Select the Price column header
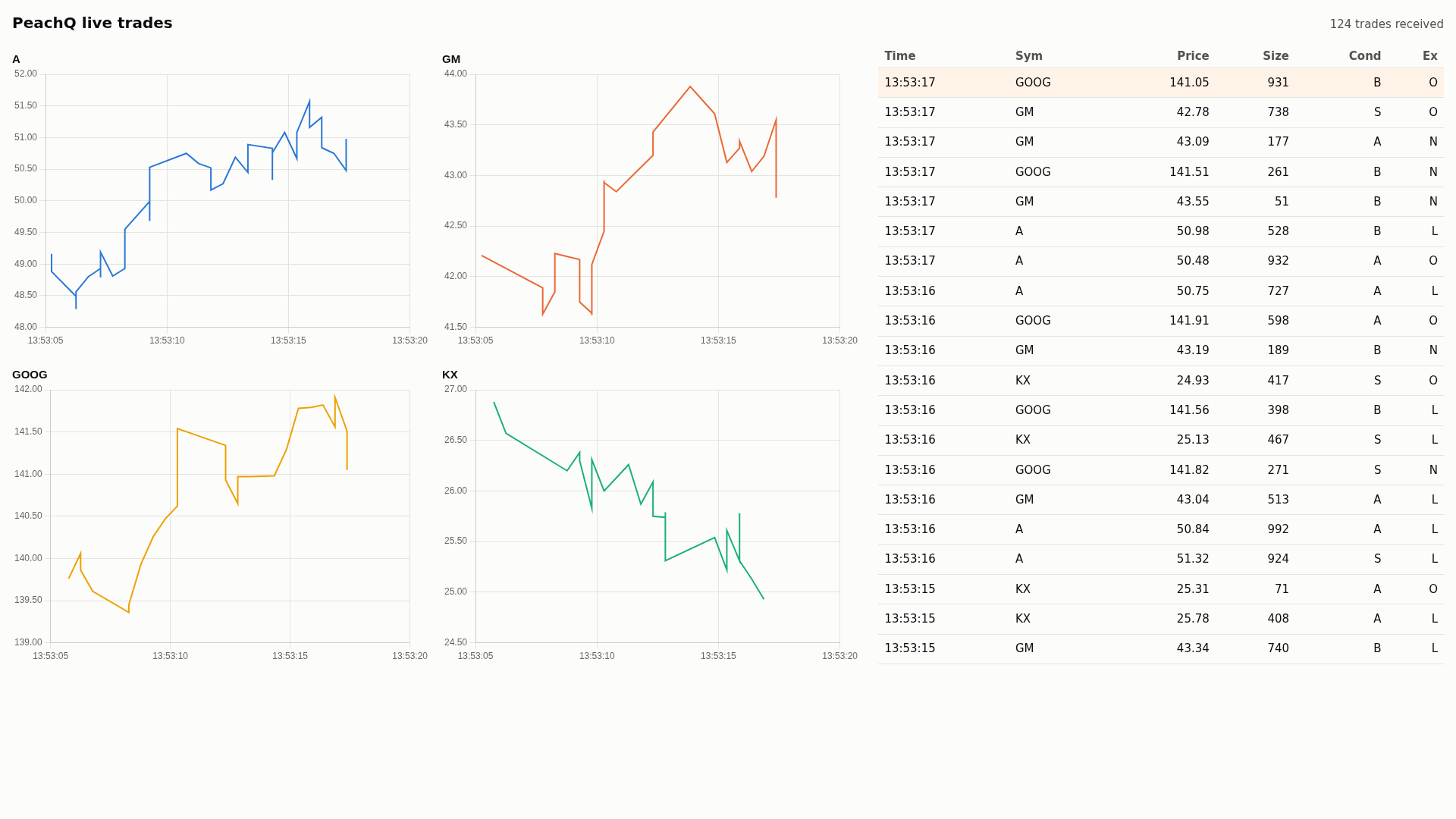Screen dimensions: 1456x819 point(1193,56)
